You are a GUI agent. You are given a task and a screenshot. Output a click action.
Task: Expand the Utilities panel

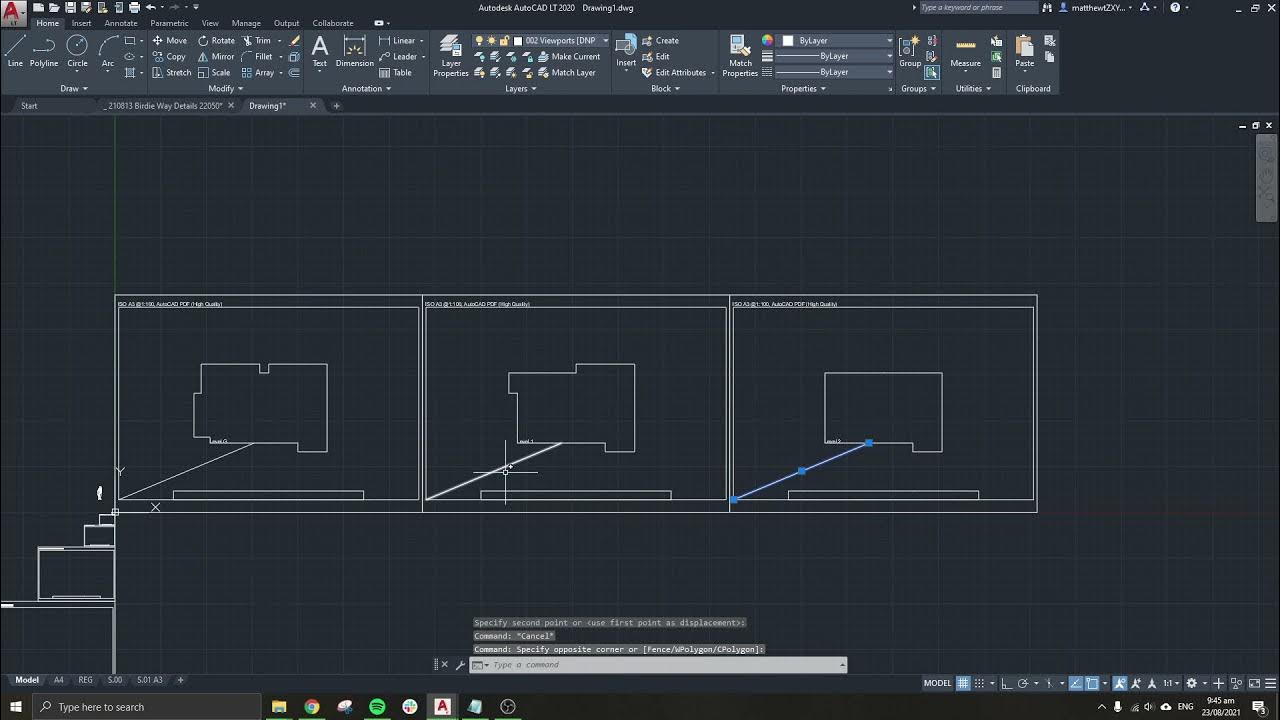[973, 89]
